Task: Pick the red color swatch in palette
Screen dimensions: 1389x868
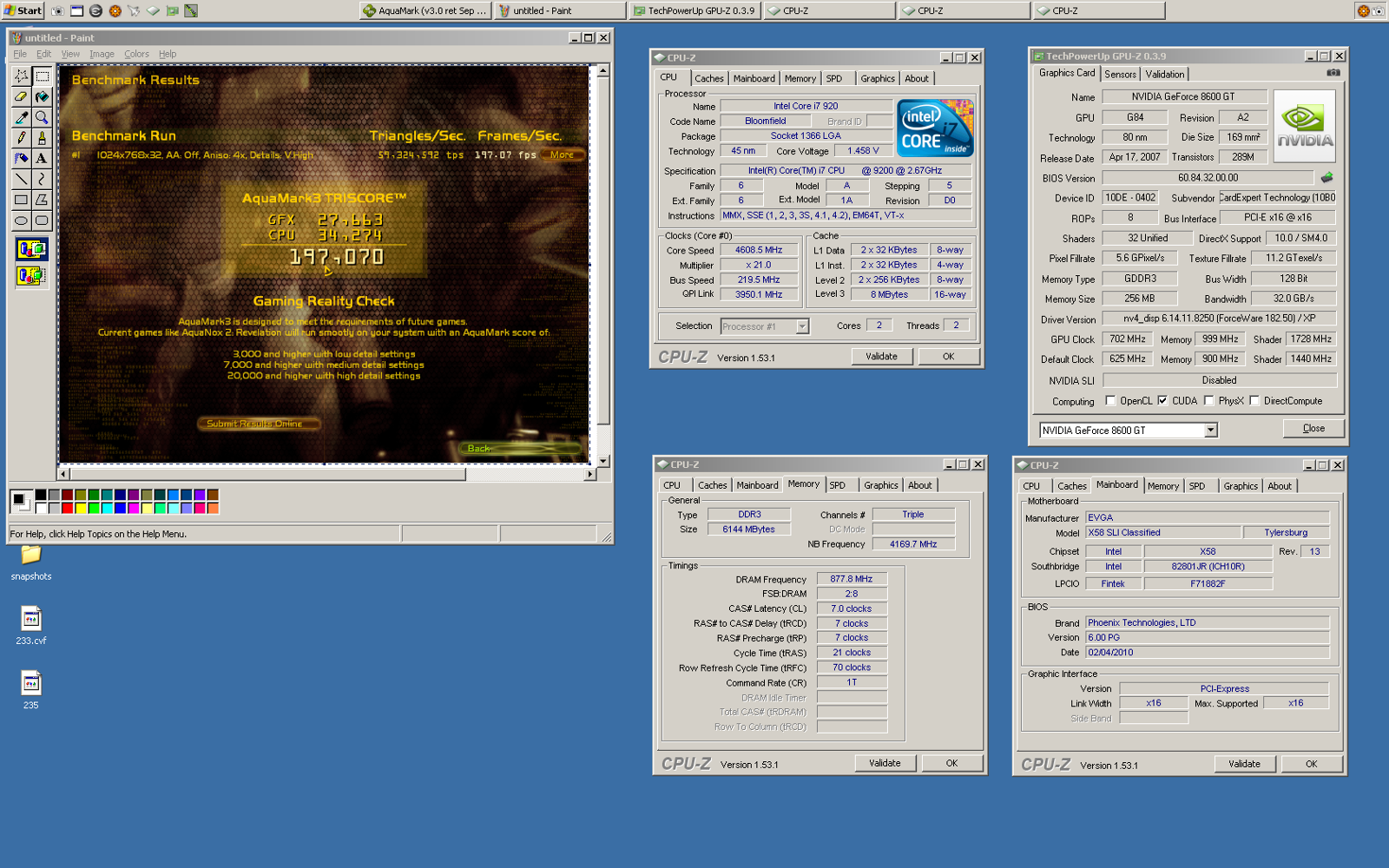Action: (x=67, y=508)
